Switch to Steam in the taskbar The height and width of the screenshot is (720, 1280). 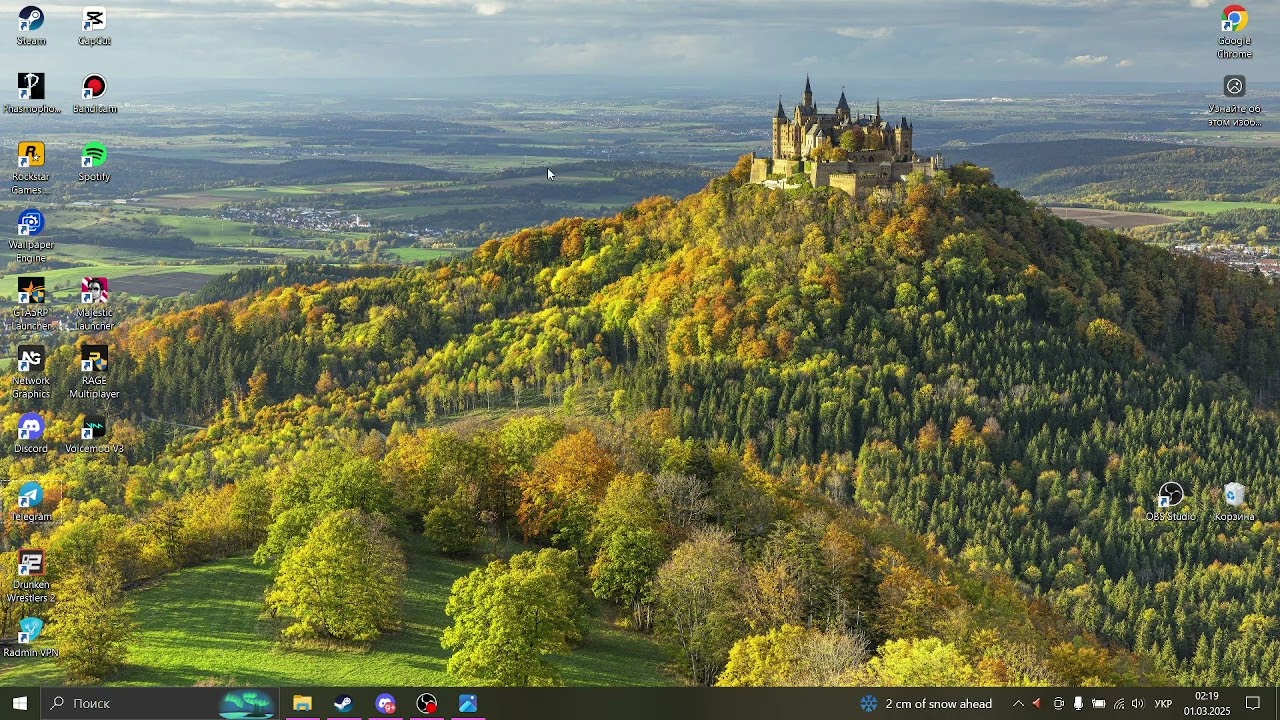343,703
